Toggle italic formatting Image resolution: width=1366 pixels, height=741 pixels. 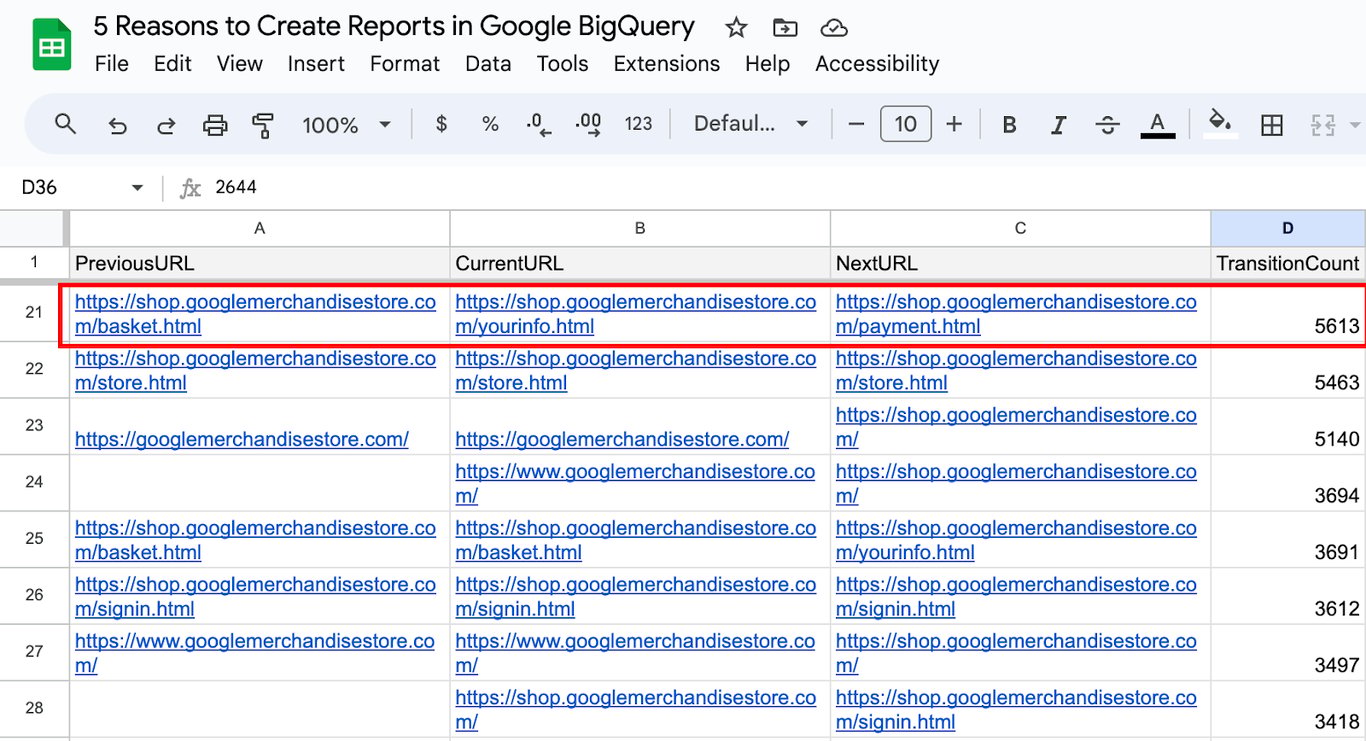coord(1058,125)
